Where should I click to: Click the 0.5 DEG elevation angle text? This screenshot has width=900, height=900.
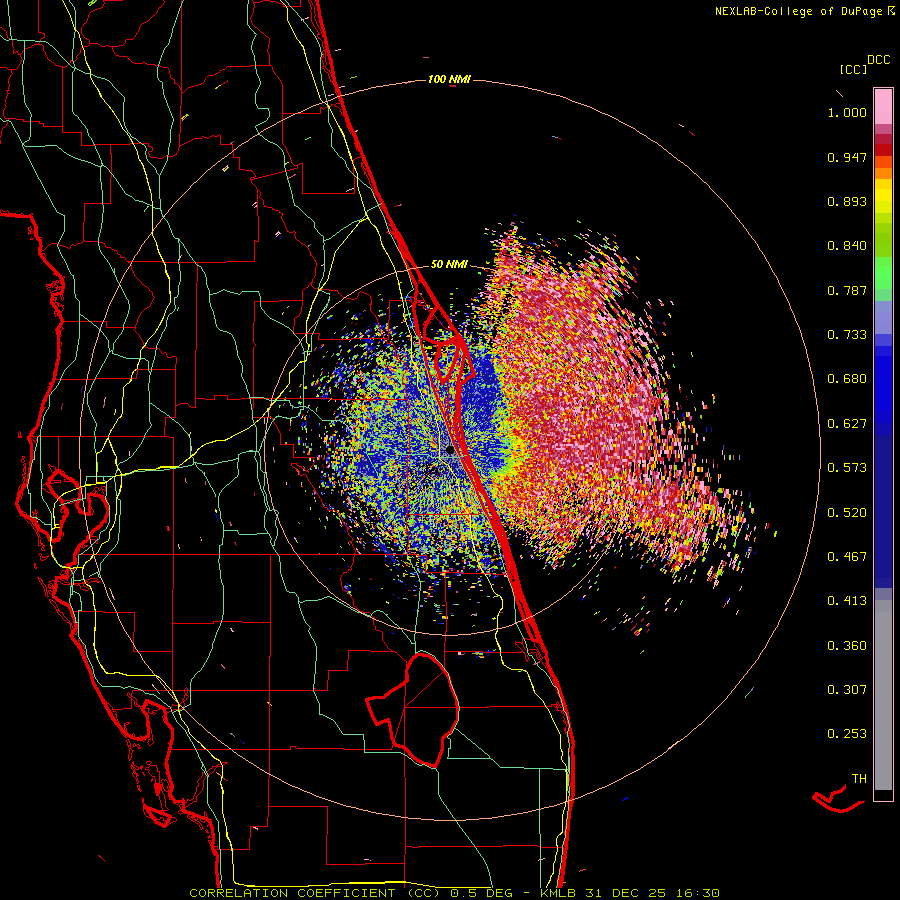click(483, 893)
